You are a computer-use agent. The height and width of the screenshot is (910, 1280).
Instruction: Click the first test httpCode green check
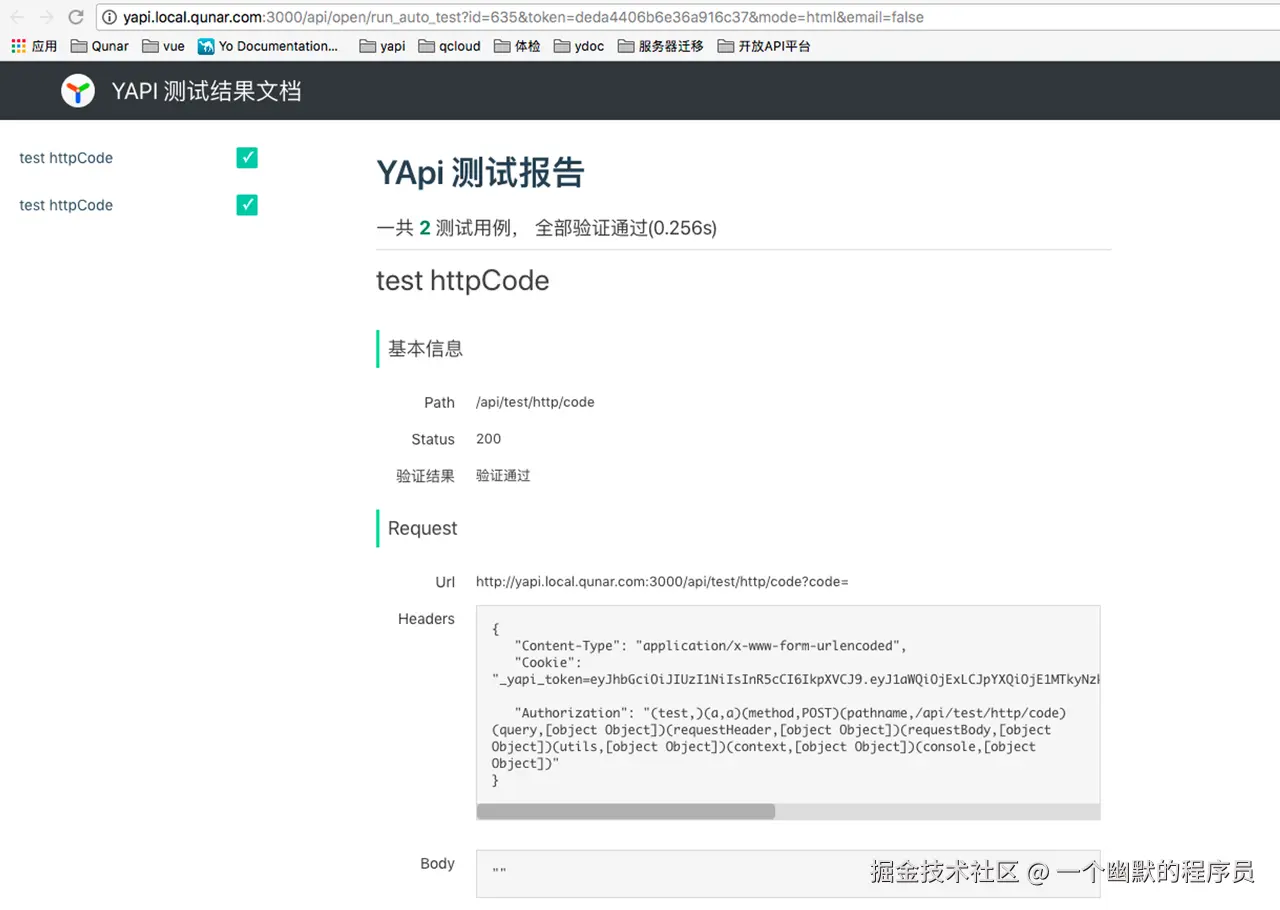[247, 158]
